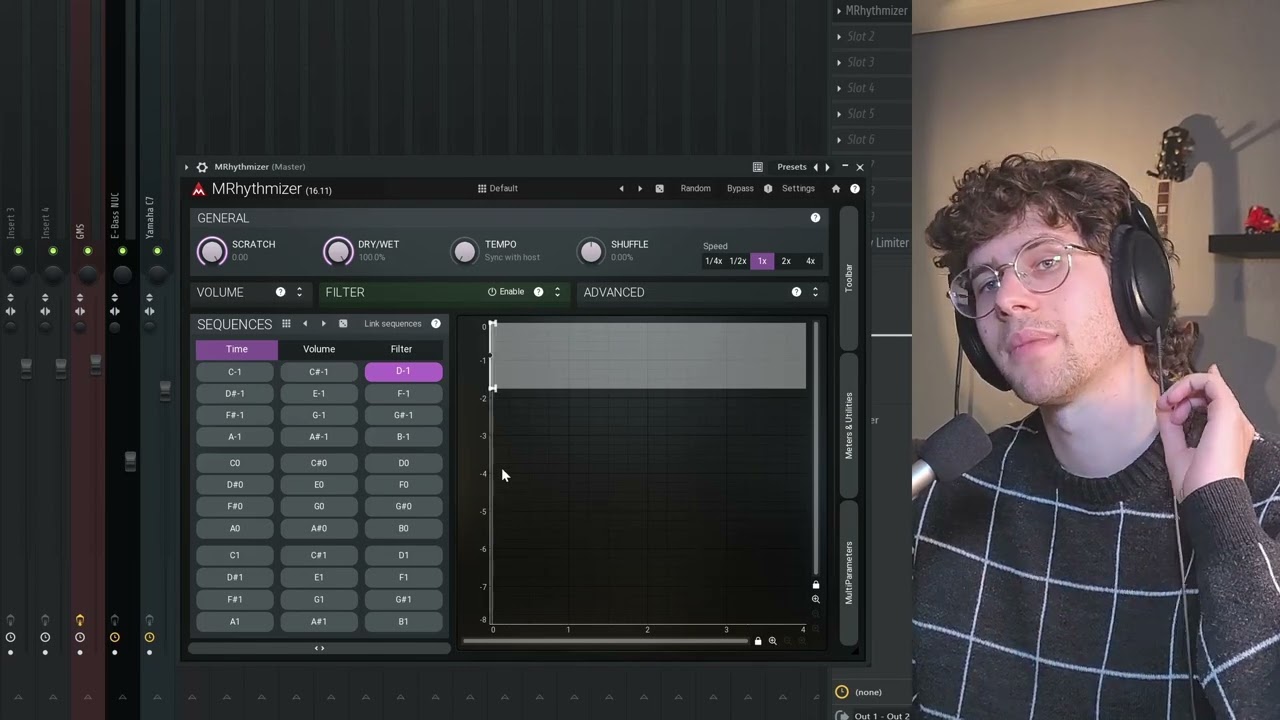Image resolution: width=1280 pixels, height=720 pixels.
Task: Set speed to 1x
Action: click(762, 261)
